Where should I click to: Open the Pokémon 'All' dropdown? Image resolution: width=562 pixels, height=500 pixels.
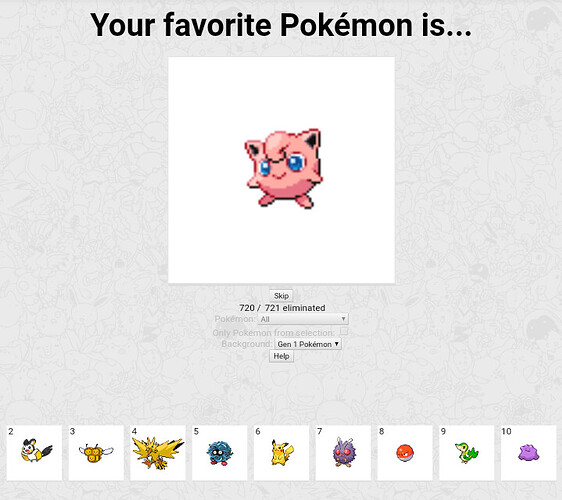(303, 319)
